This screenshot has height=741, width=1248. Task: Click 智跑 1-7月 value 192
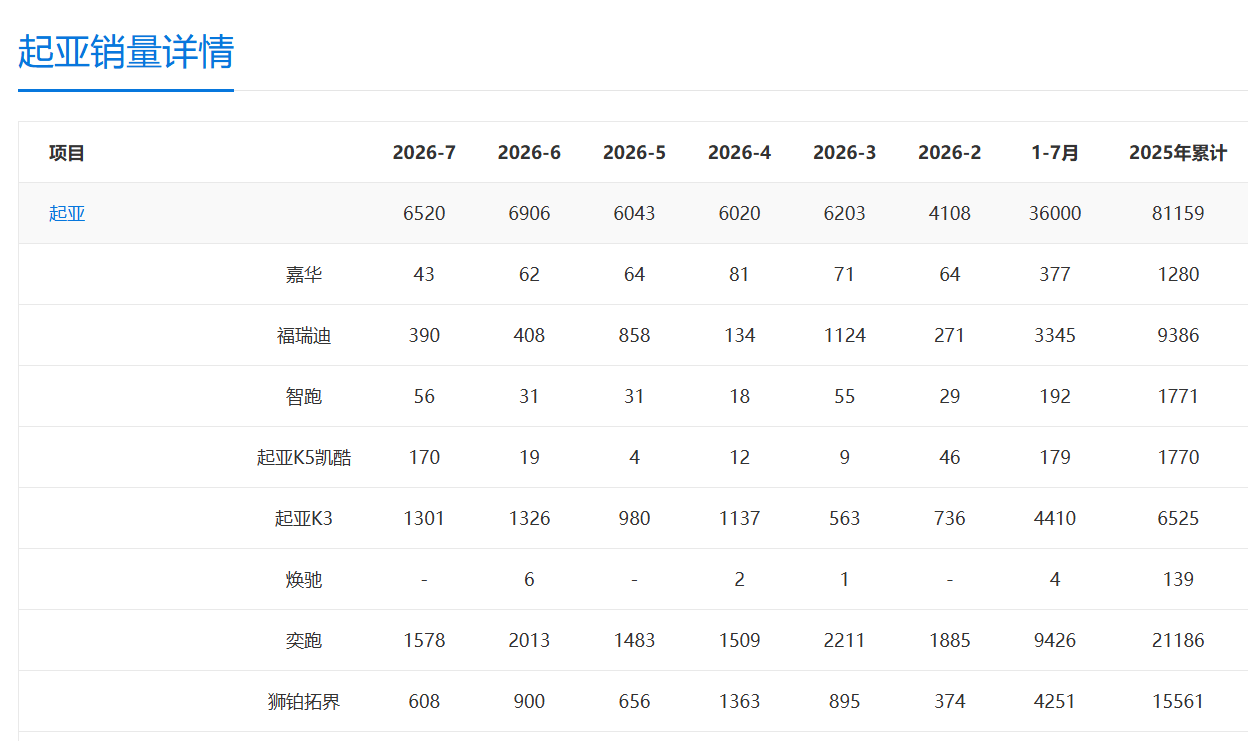point(1055,396)
